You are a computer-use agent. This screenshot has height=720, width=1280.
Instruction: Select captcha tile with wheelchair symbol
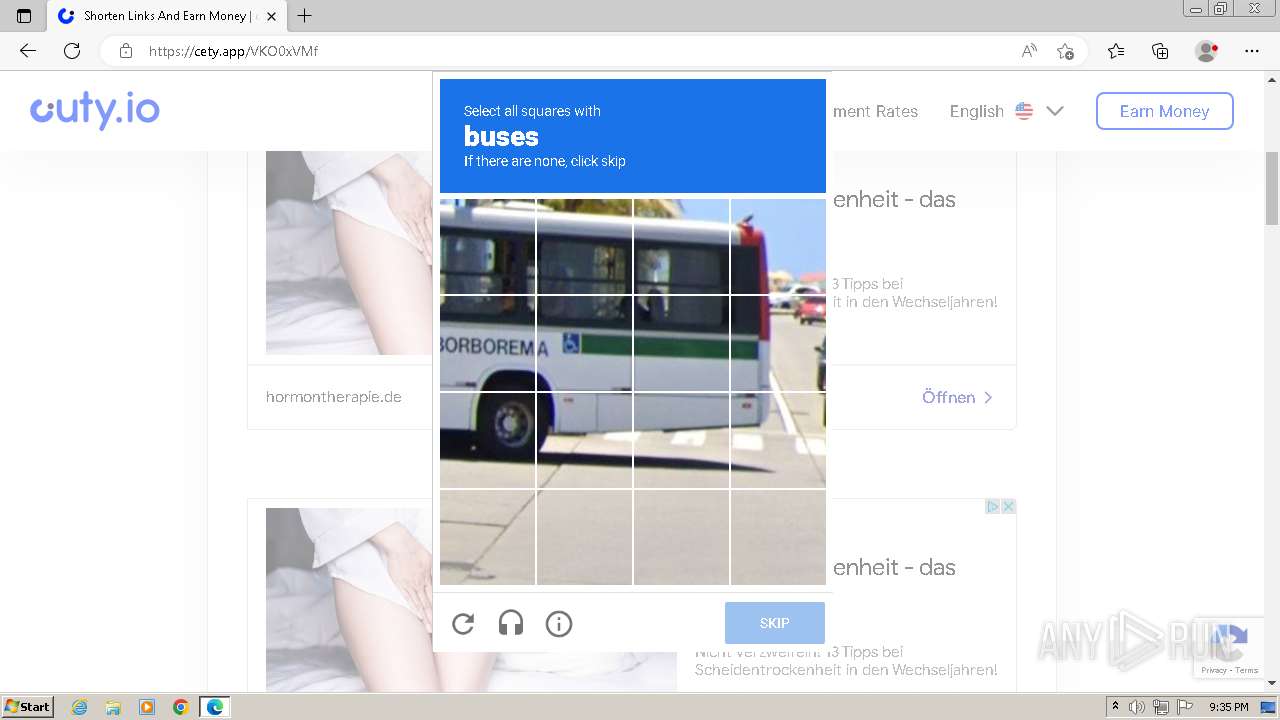(x=584, y=343)
